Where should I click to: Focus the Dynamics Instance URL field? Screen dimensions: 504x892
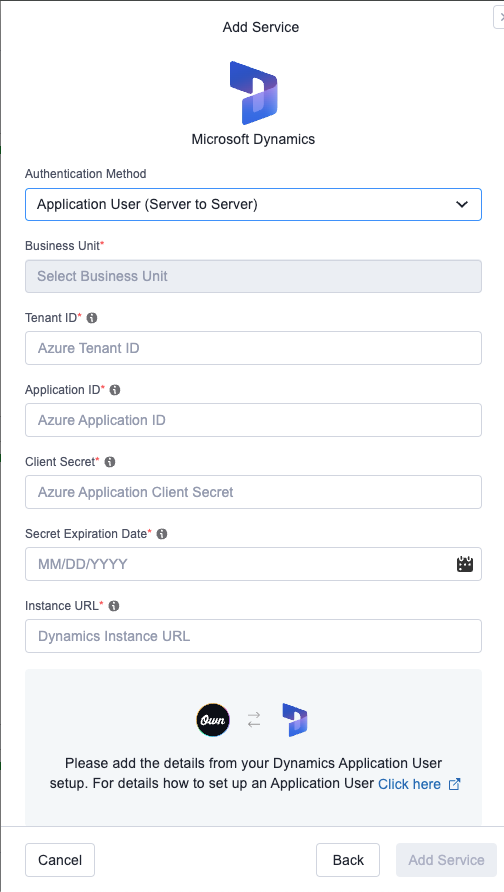click(253, 636)
